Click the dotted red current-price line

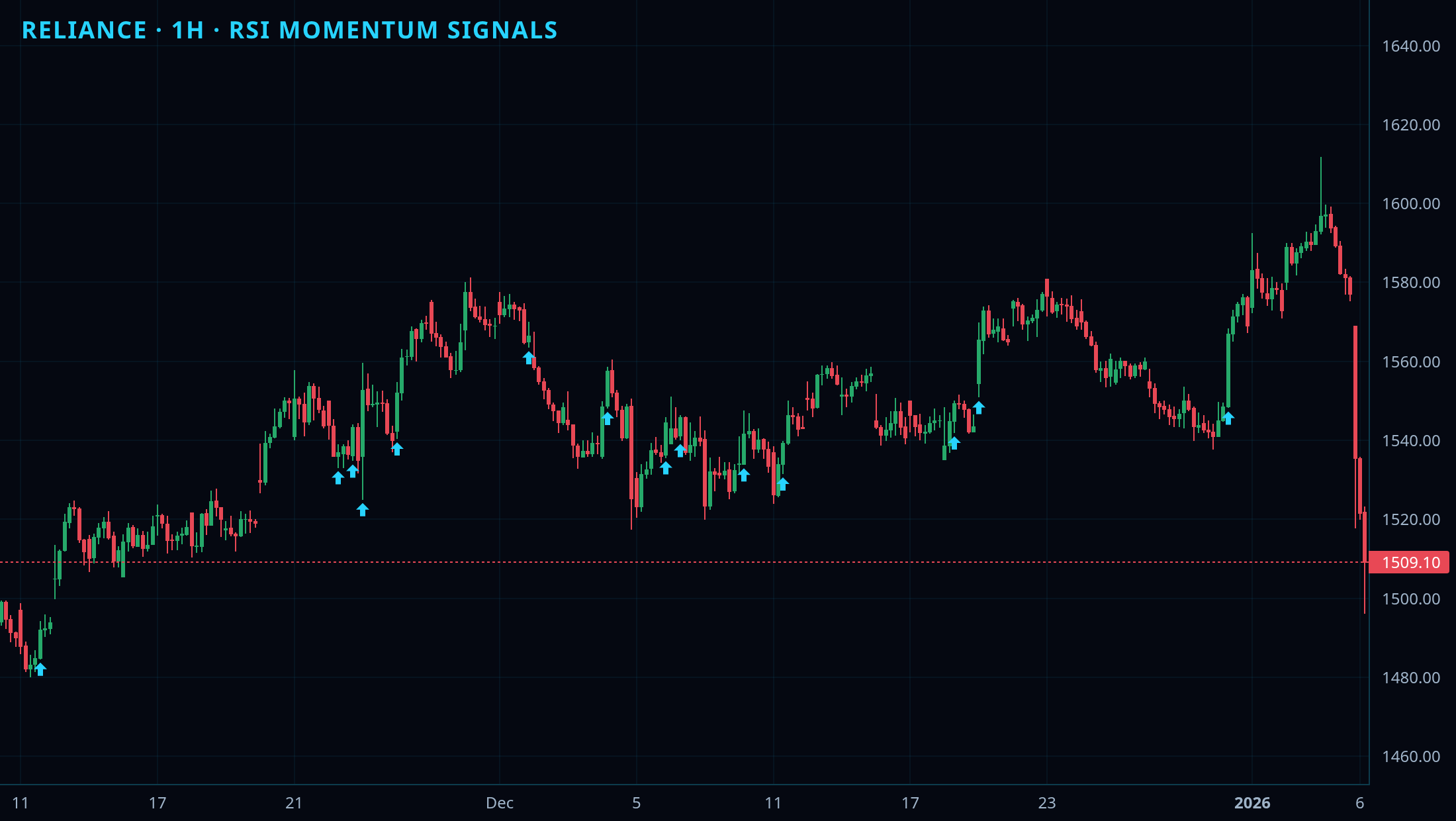pos(684,562)
